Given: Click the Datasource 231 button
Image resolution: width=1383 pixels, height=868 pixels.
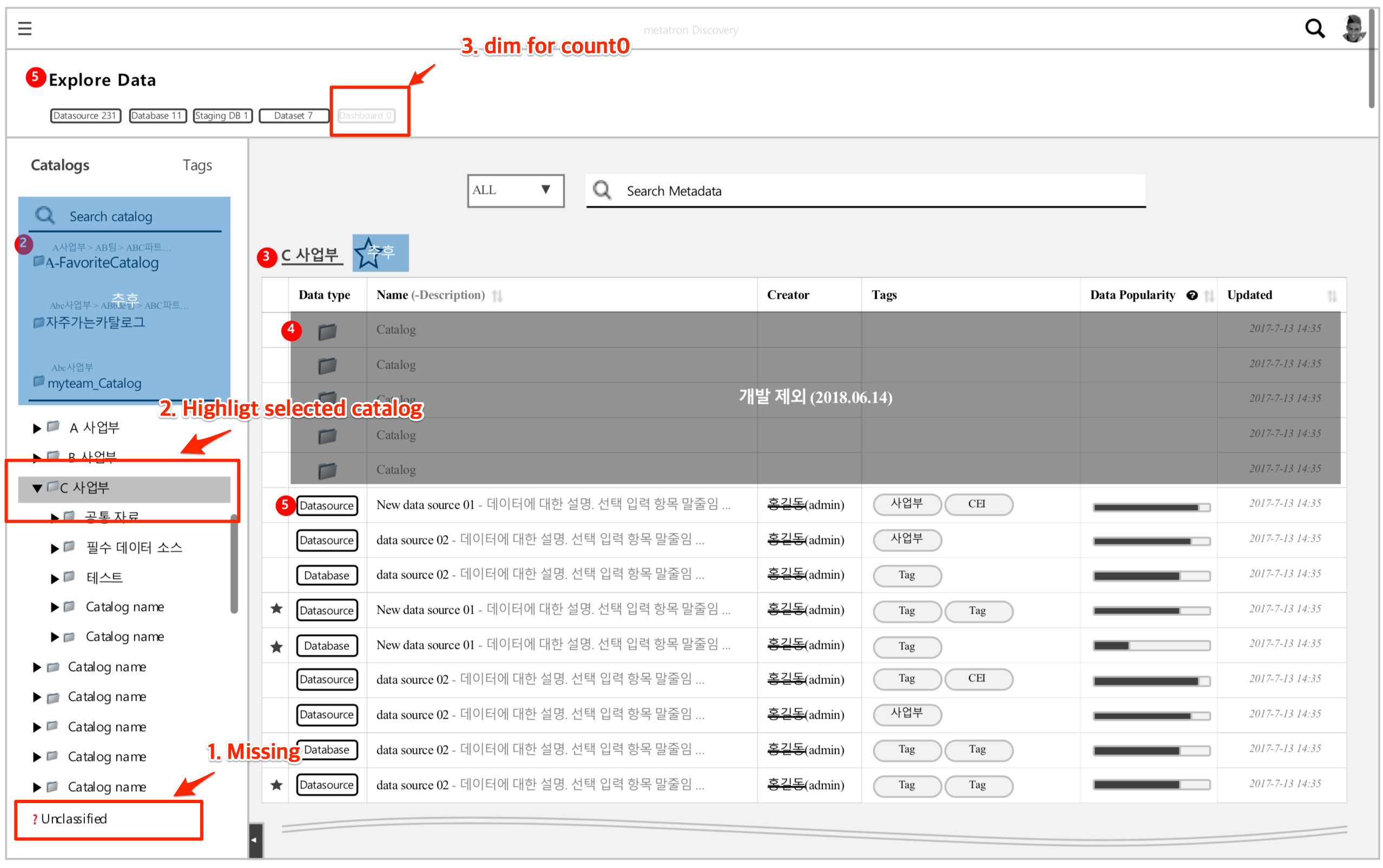Looking at the screenshot, I should pos(85,115).
